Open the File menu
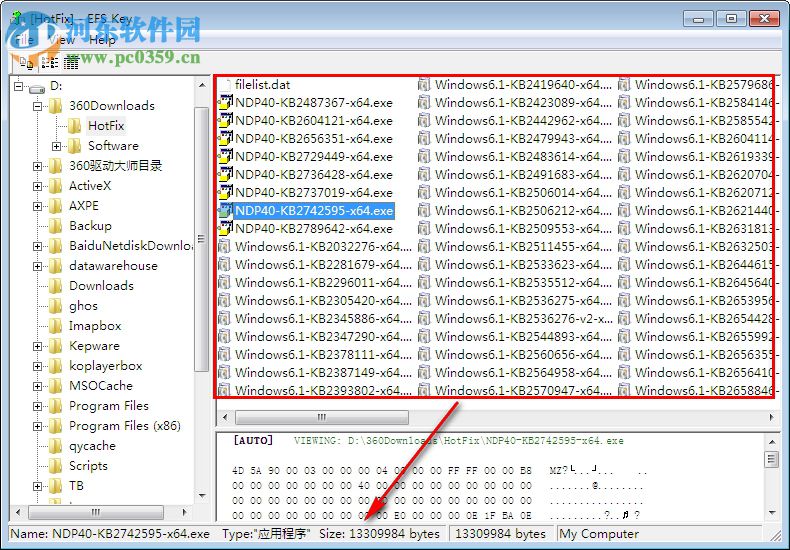The height and width of the screenshot is (550, 790). point(24,40)
